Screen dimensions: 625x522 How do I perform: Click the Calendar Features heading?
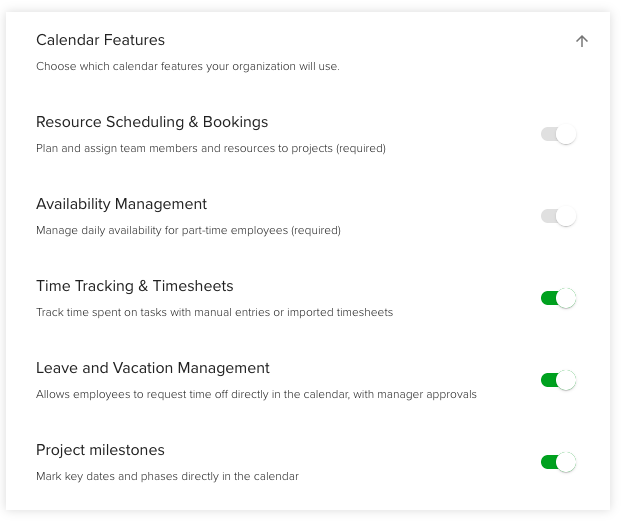pos(100,40)
